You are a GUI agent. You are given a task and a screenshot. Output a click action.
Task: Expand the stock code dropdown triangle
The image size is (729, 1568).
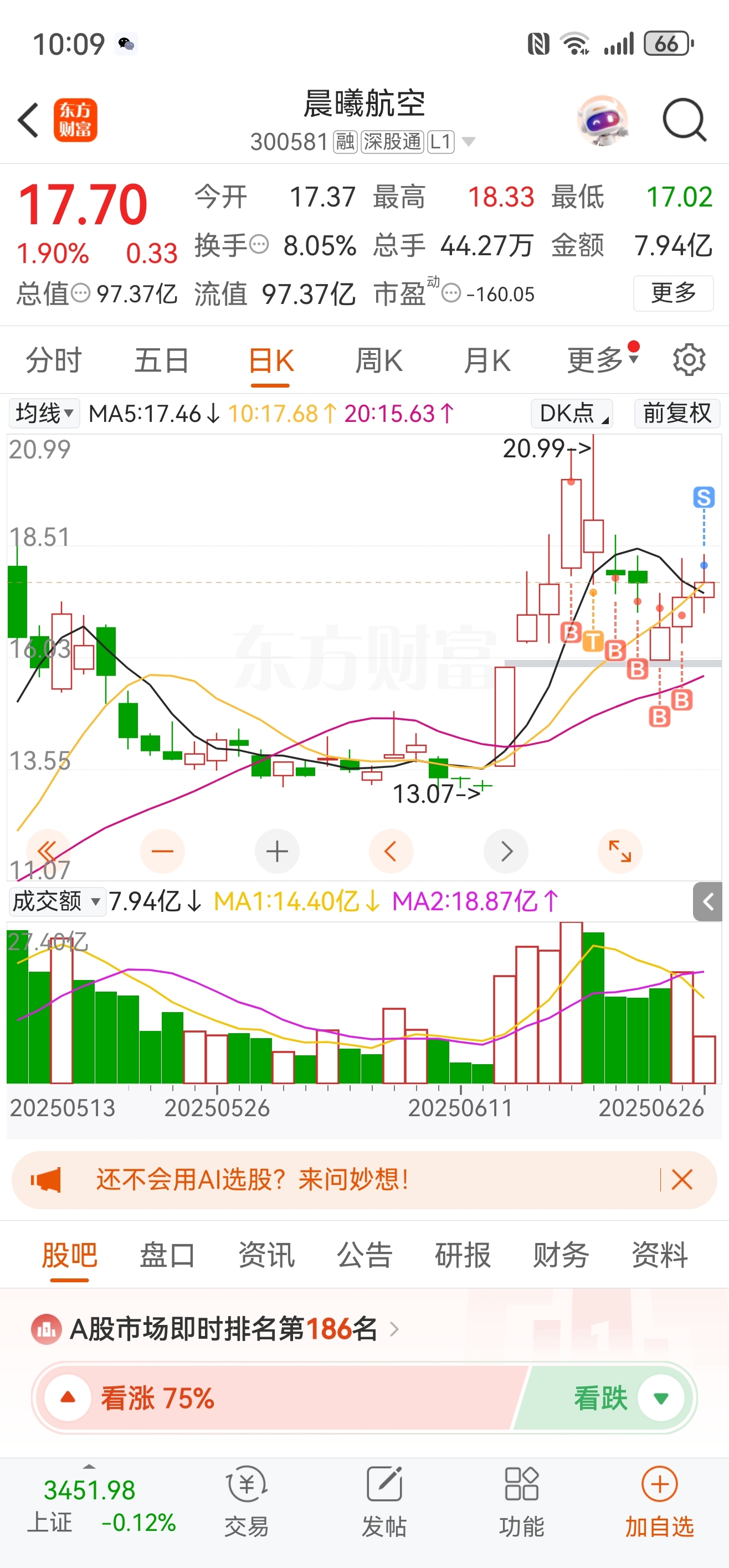468,142
